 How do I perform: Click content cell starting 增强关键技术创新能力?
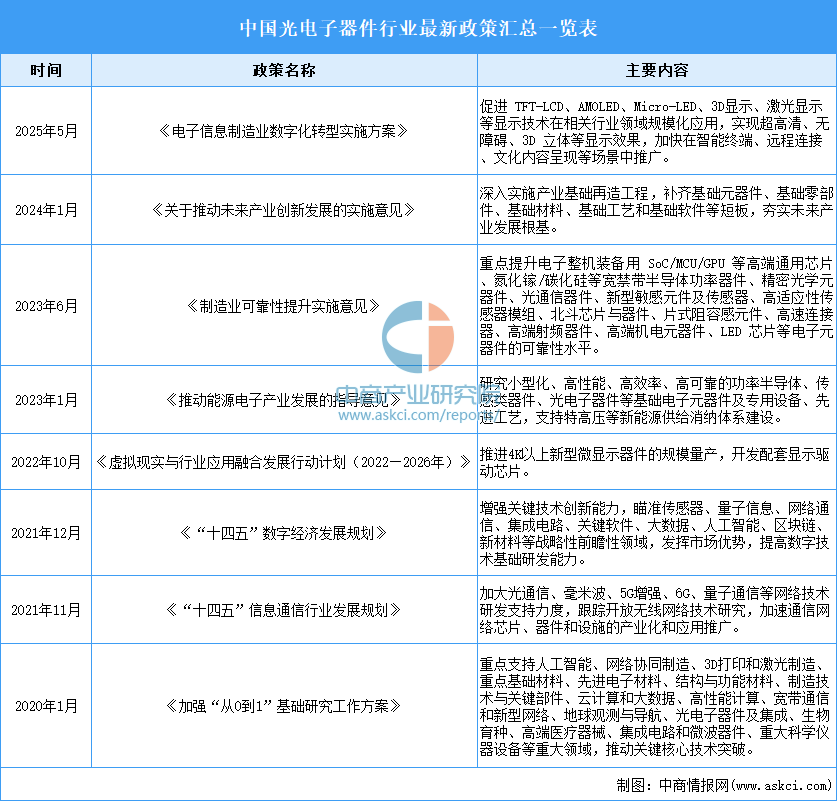pyautogui.click(x=657, y=533)
